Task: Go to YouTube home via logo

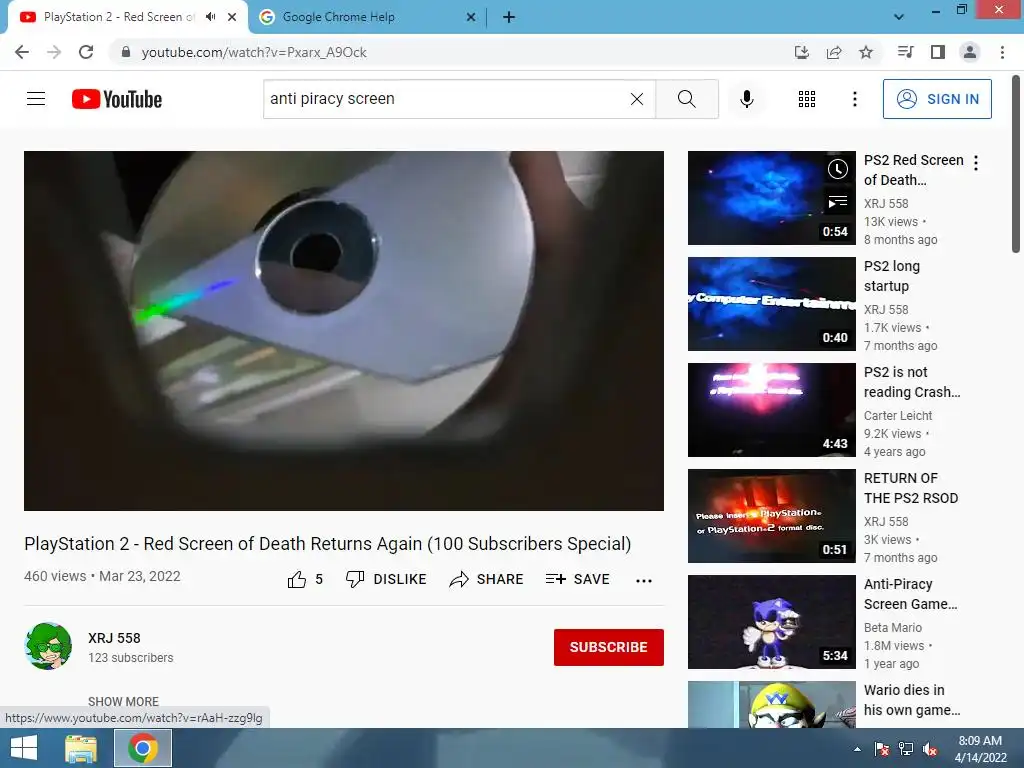Action: [117, 99]
